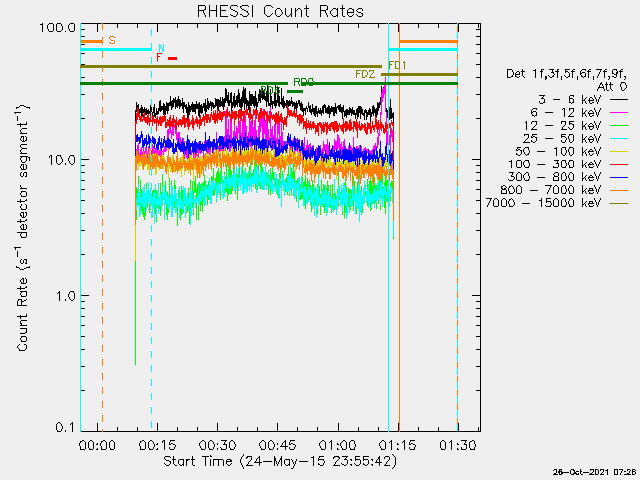Image resolution: width=640 pixels, height=480 pixels.
Task: Click the orange 'S' flag label
Action: tap(112, 40)
